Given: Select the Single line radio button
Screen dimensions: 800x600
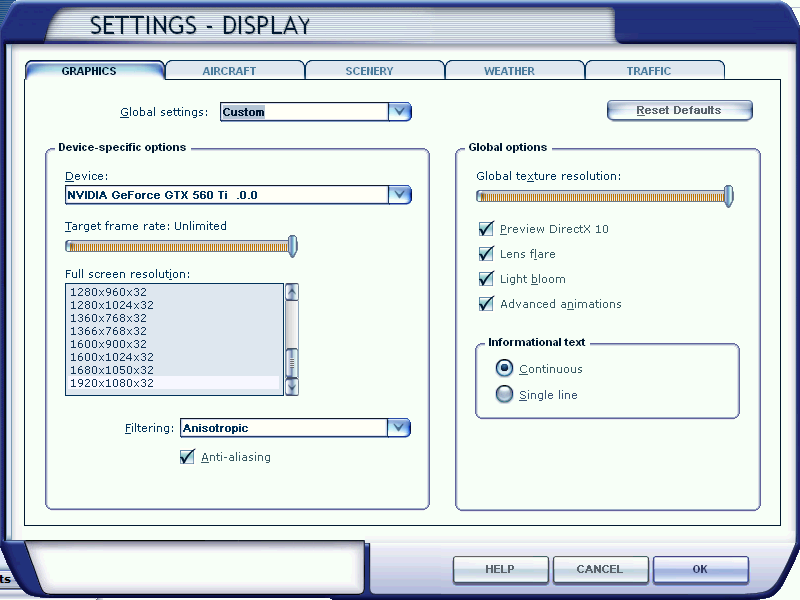Looking at the screenshot, I should pos(504,394).
